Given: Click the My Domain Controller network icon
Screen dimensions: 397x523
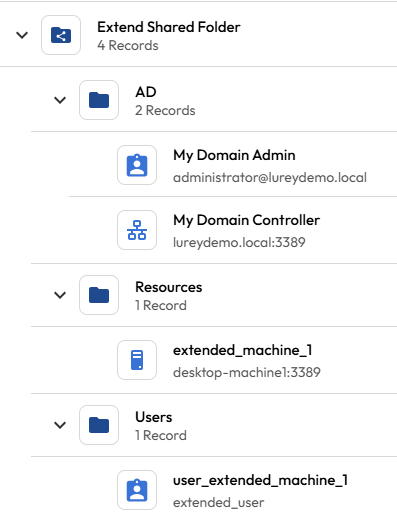Looking at the screenshot, I should [137, 230].
